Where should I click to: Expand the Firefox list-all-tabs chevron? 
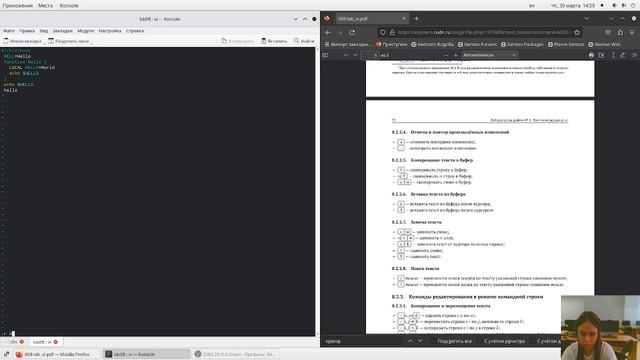pos(587,18)
